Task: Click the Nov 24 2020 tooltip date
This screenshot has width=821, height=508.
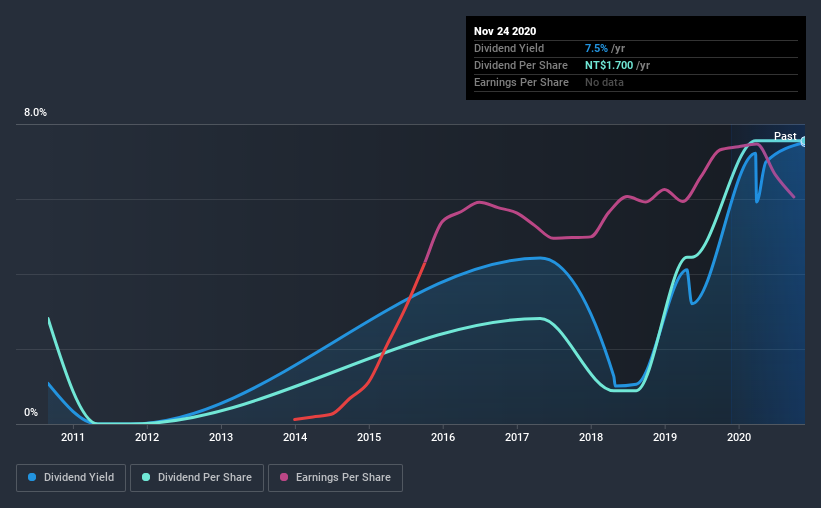Action: point(505,31)
